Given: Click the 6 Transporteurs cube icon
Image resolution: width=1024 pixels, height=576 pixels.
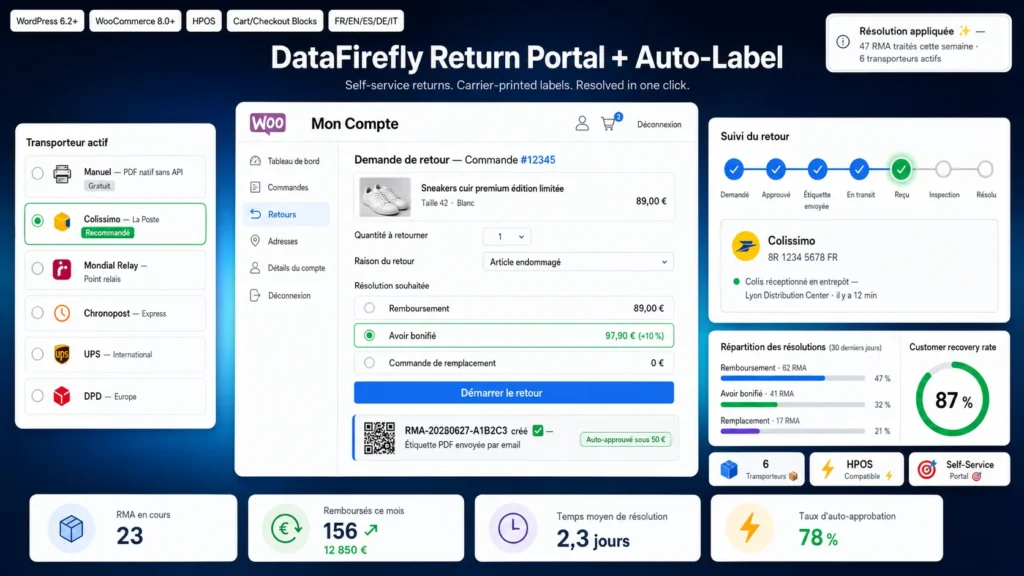Looking at the screenshot, I should coord(729,469).
